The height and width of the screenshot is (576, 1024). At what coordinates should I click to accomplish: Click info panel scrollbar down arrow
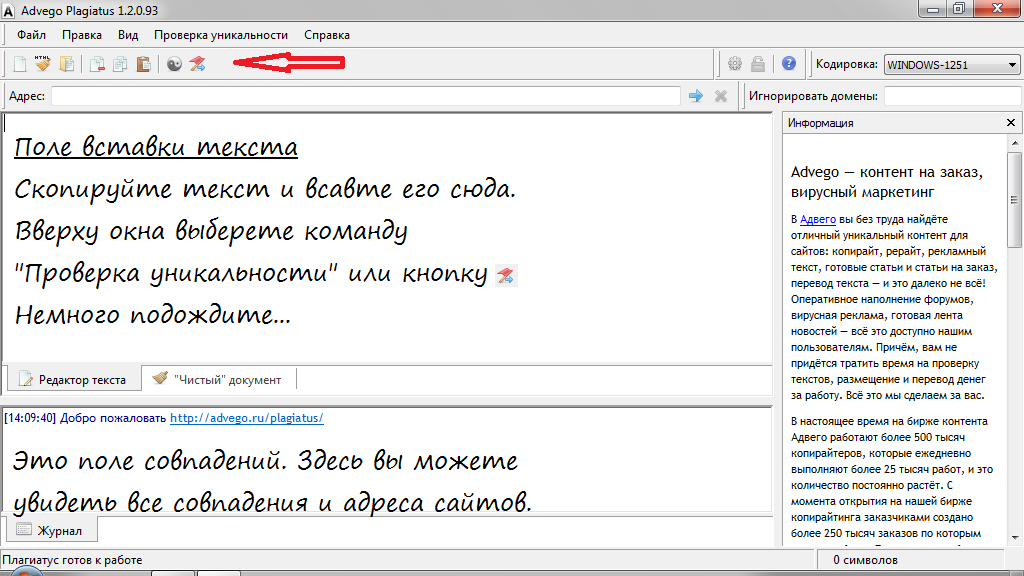pos(1014,538)
